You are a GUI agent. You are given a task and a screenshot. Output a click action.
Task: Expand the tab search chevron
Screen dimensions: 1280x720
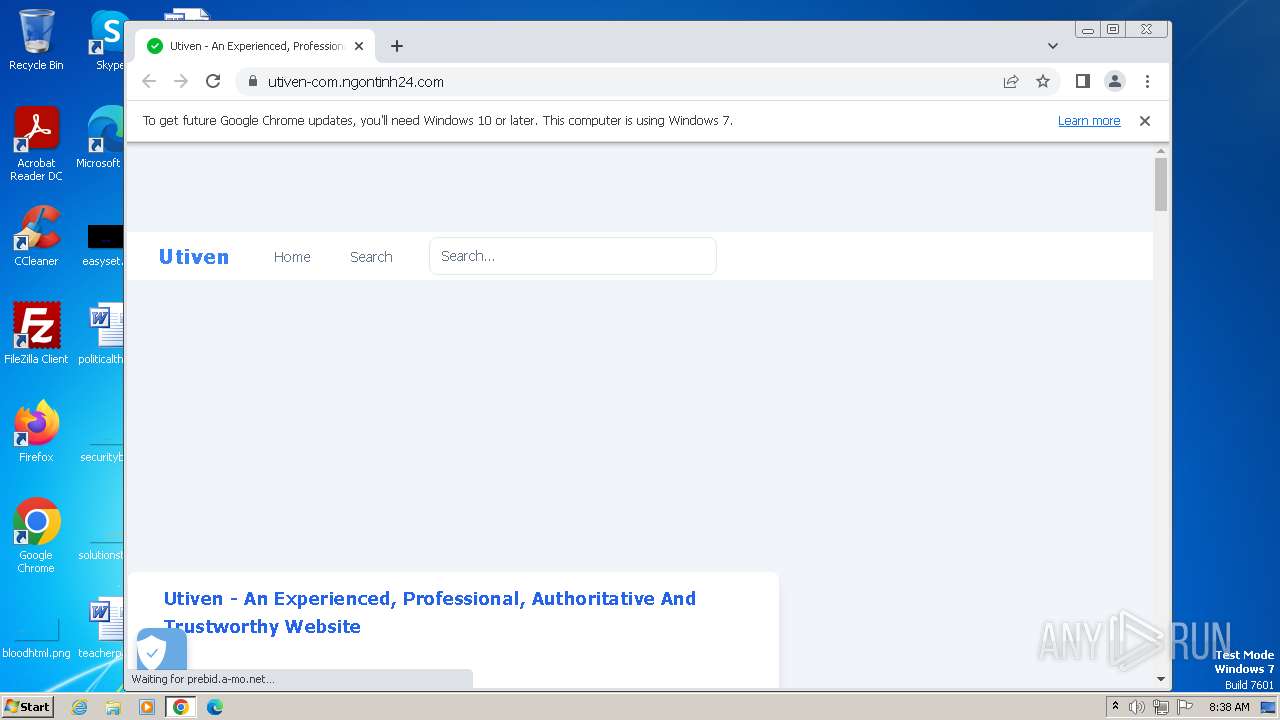click(x=1053, y=46)
